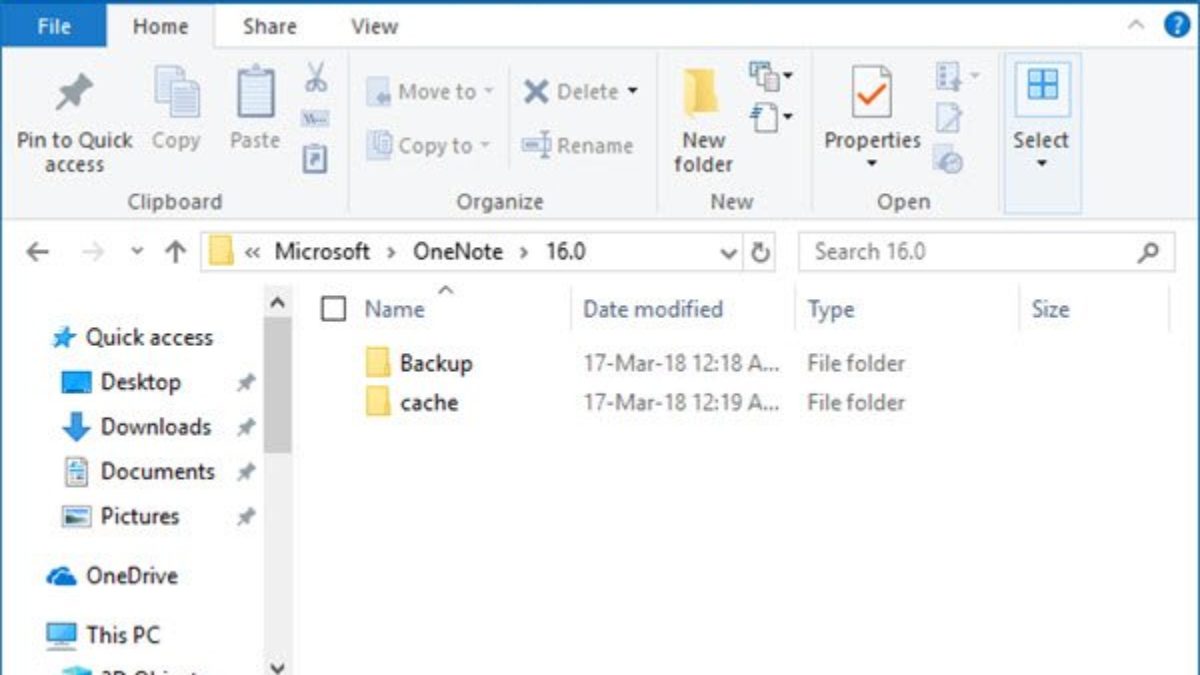Open recent locations dropdown arrow
The width and height of the screenshot is (1200, 675).
(x=138, y=253)
